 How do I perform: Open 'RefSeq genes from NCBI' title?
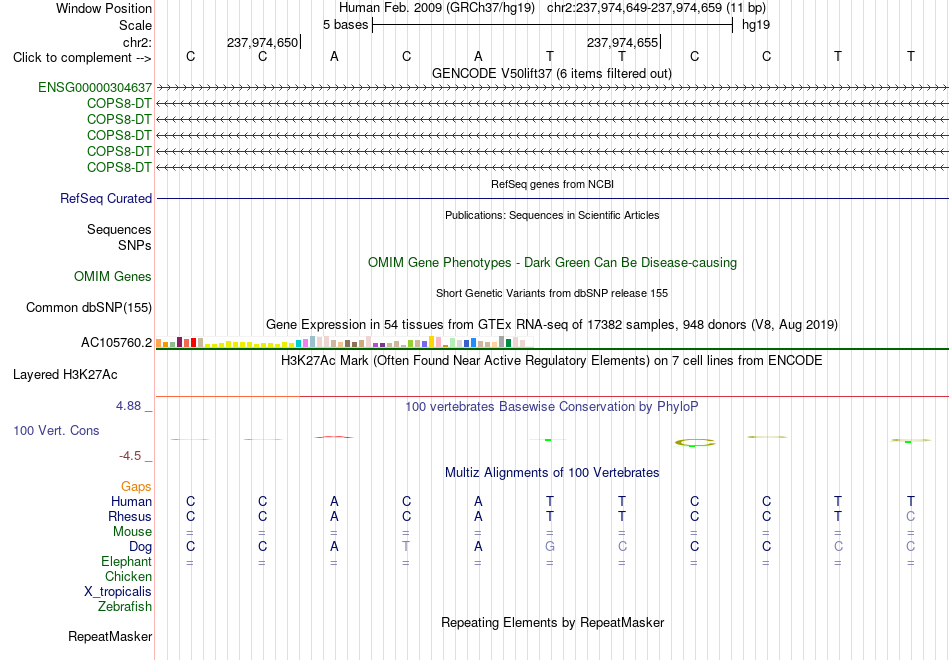(x=552, y=184)
